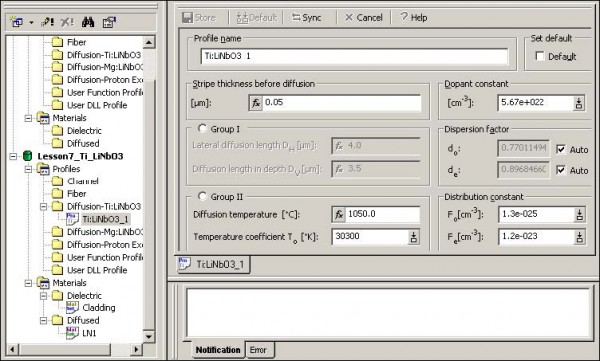Click the Stripe thickness value field

[342, 103]
